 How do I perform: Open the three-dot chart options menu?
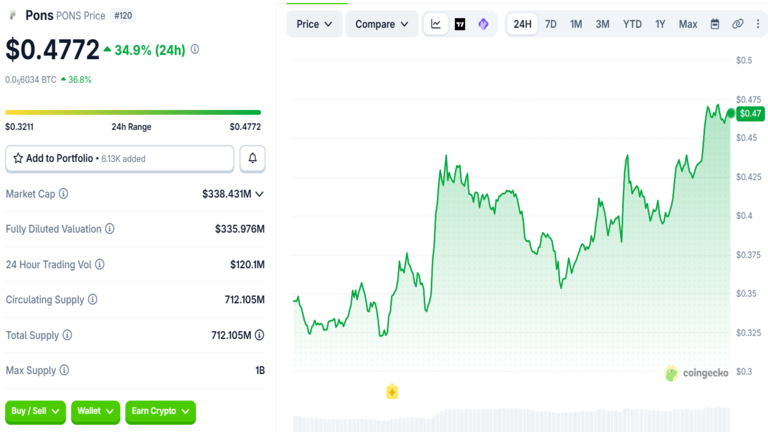coord(758,24)
